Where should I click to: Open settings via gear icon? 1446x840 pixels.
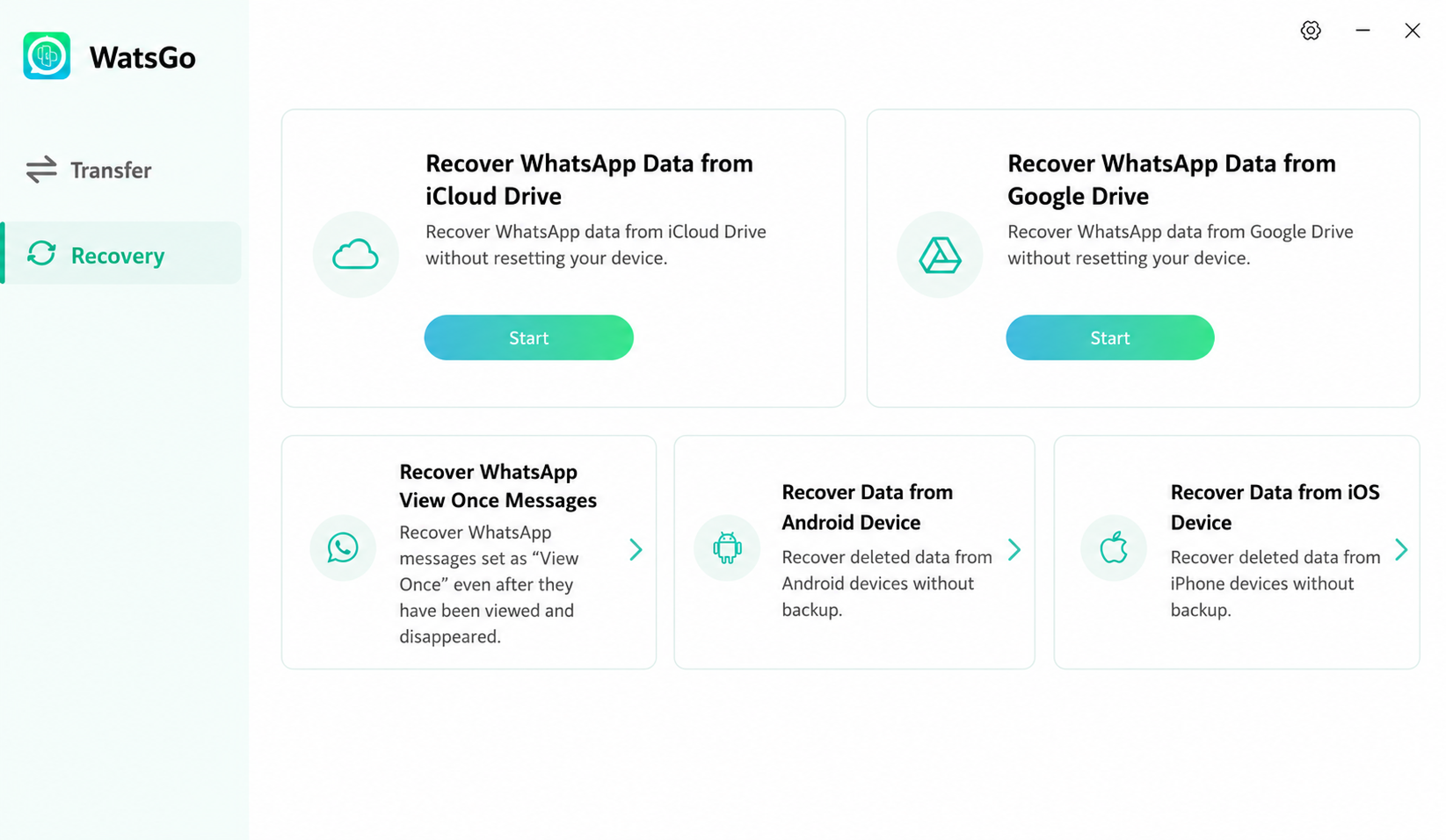click(1311, 31)
